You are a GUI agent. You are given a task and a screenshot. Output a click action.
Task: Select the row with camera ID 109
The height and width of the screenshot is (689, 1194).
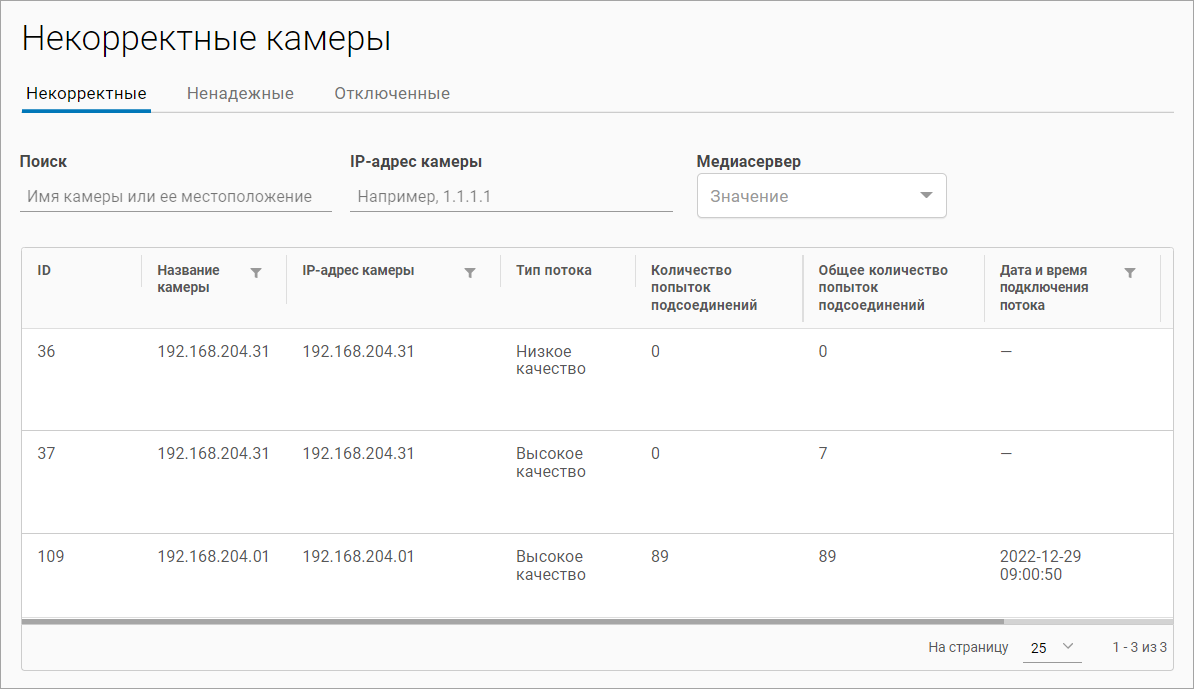click(x=50, y=557)
